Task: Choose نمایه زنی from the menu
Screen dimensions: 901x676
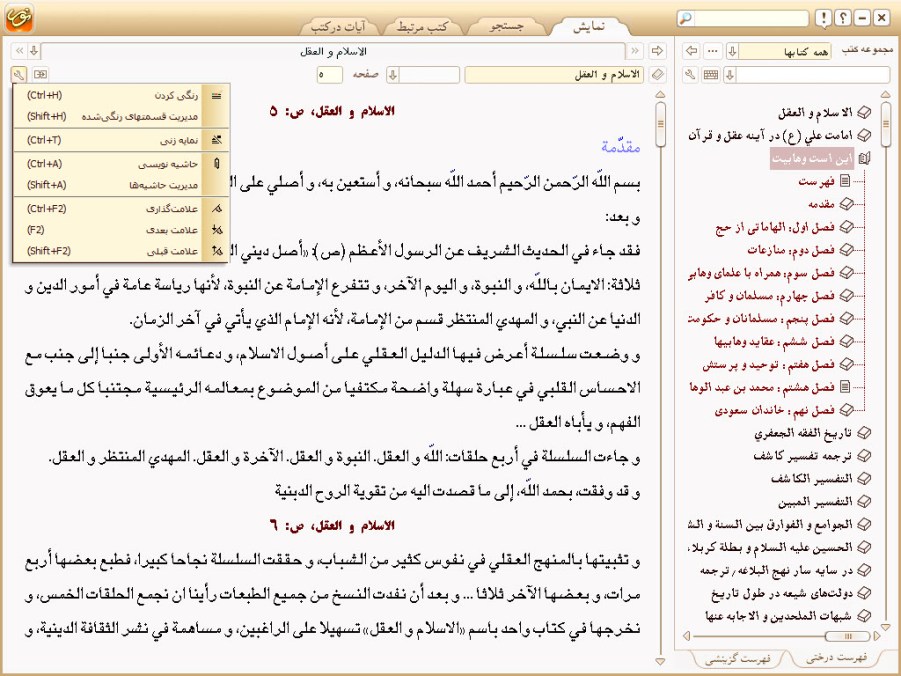Action: tap(121, 140)
